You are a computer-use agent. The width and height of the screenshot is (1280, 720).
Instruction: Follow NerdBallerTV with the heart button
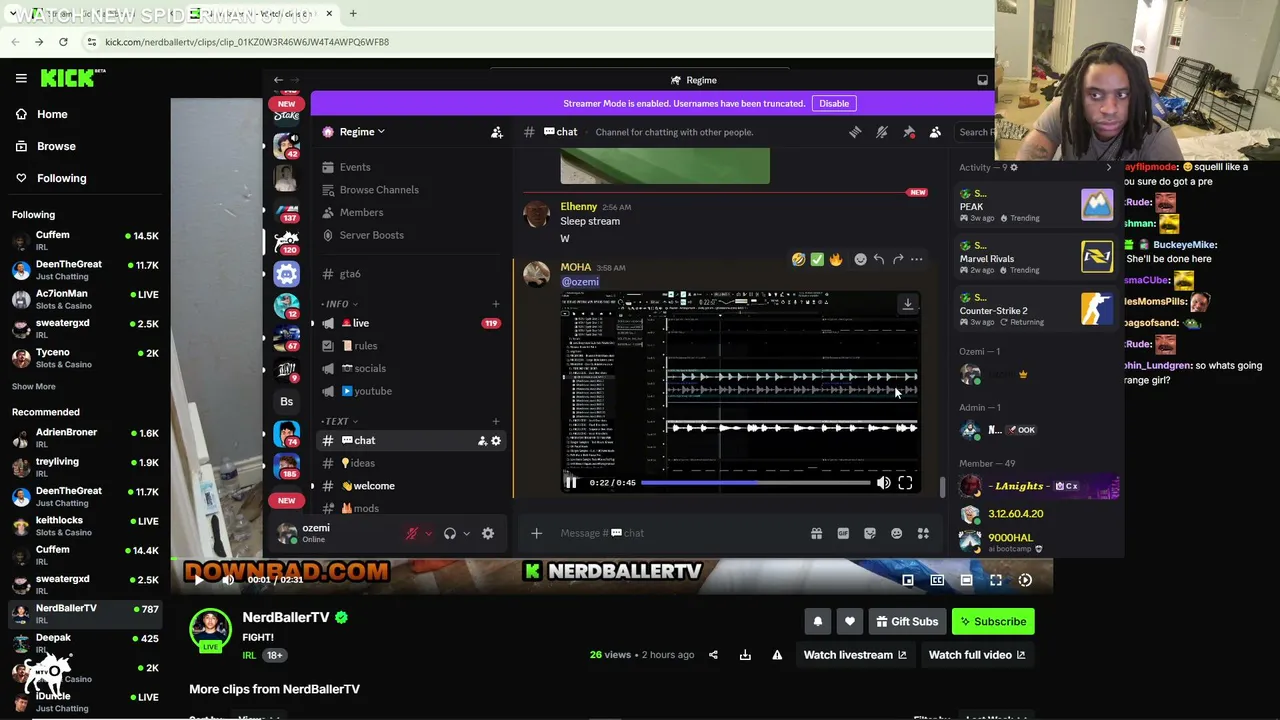coord(850,622)
